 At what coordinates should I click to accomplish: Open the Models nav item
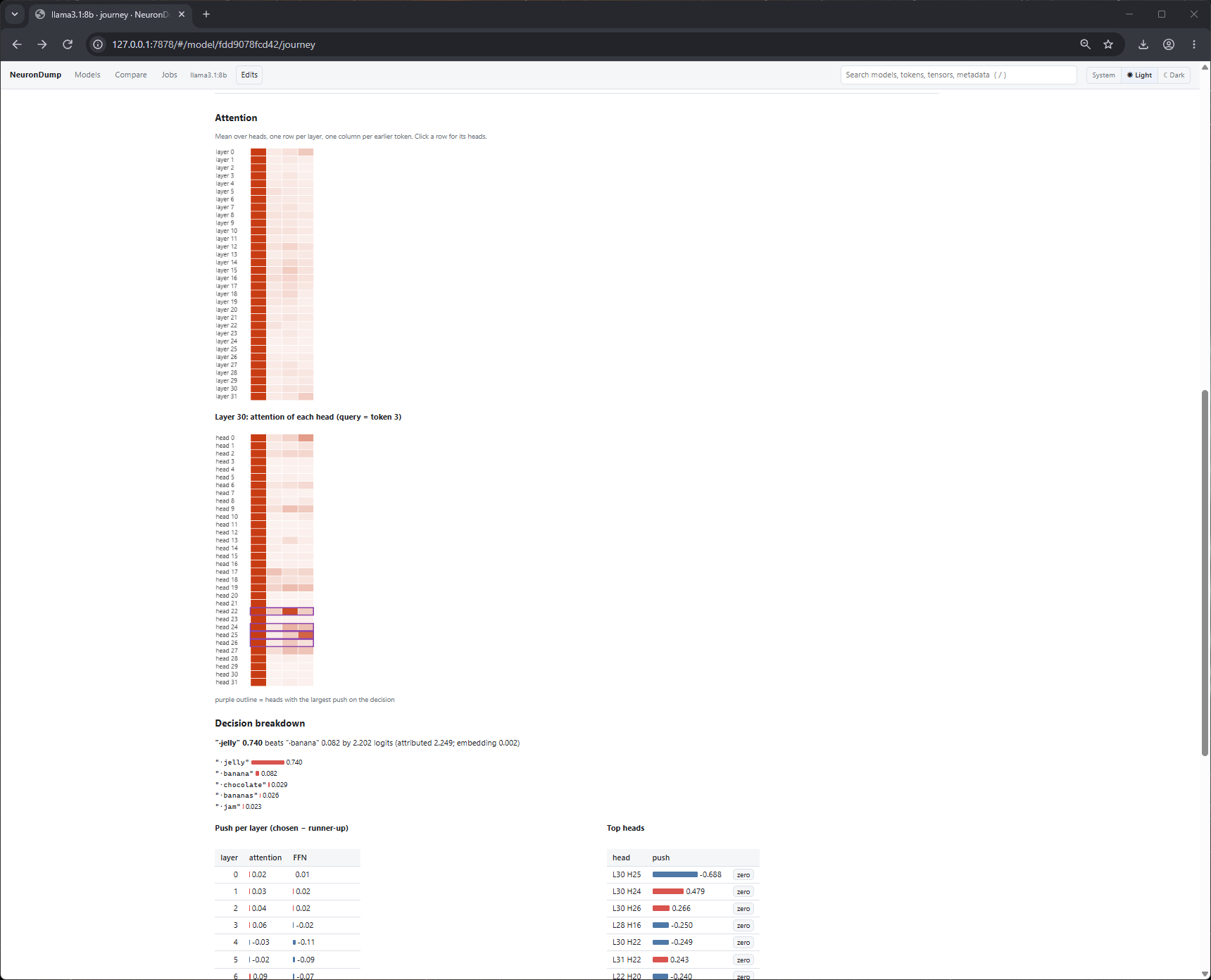coord(87,75)
